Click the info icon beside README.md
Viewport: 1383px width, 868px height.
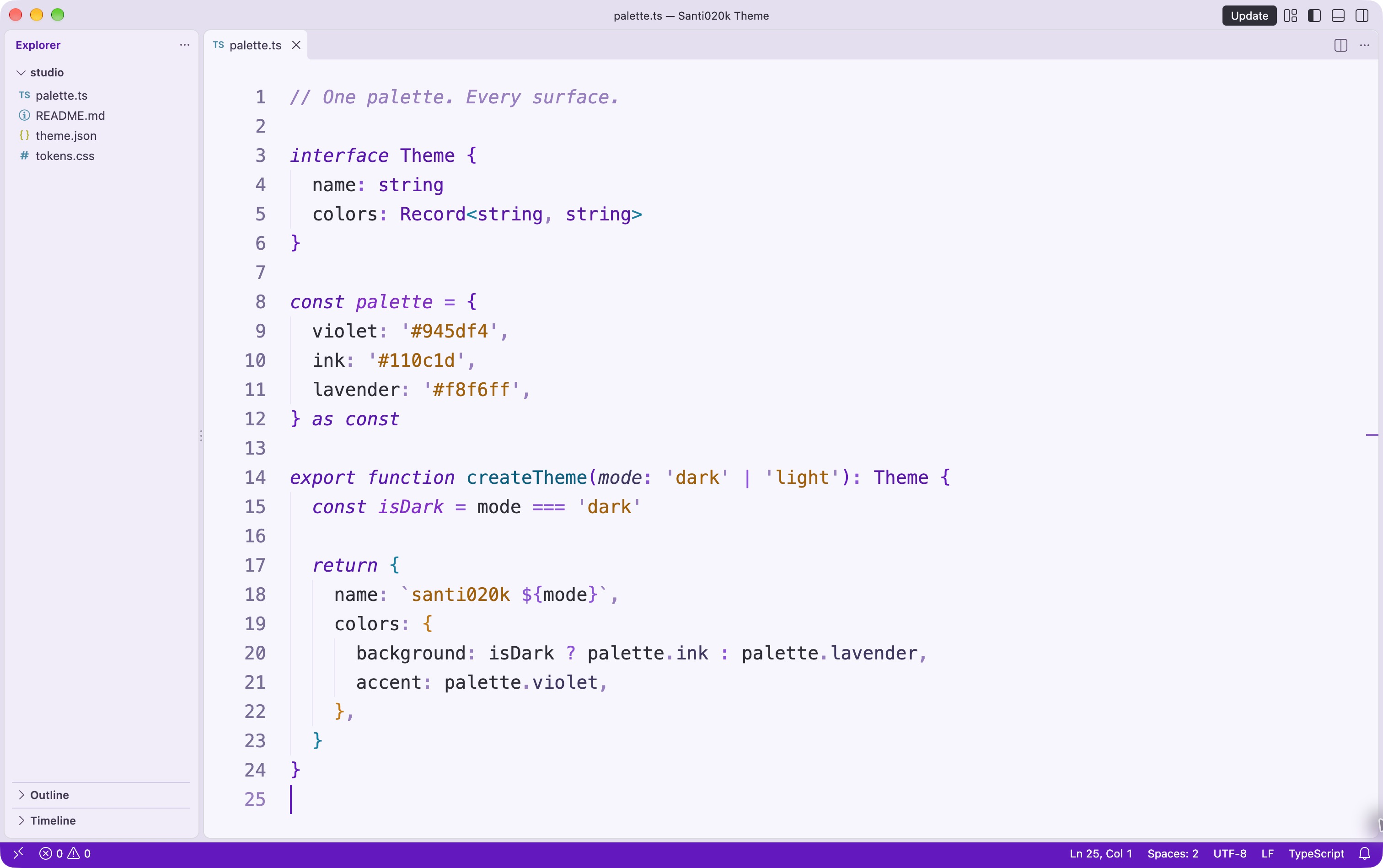[24, 115]
